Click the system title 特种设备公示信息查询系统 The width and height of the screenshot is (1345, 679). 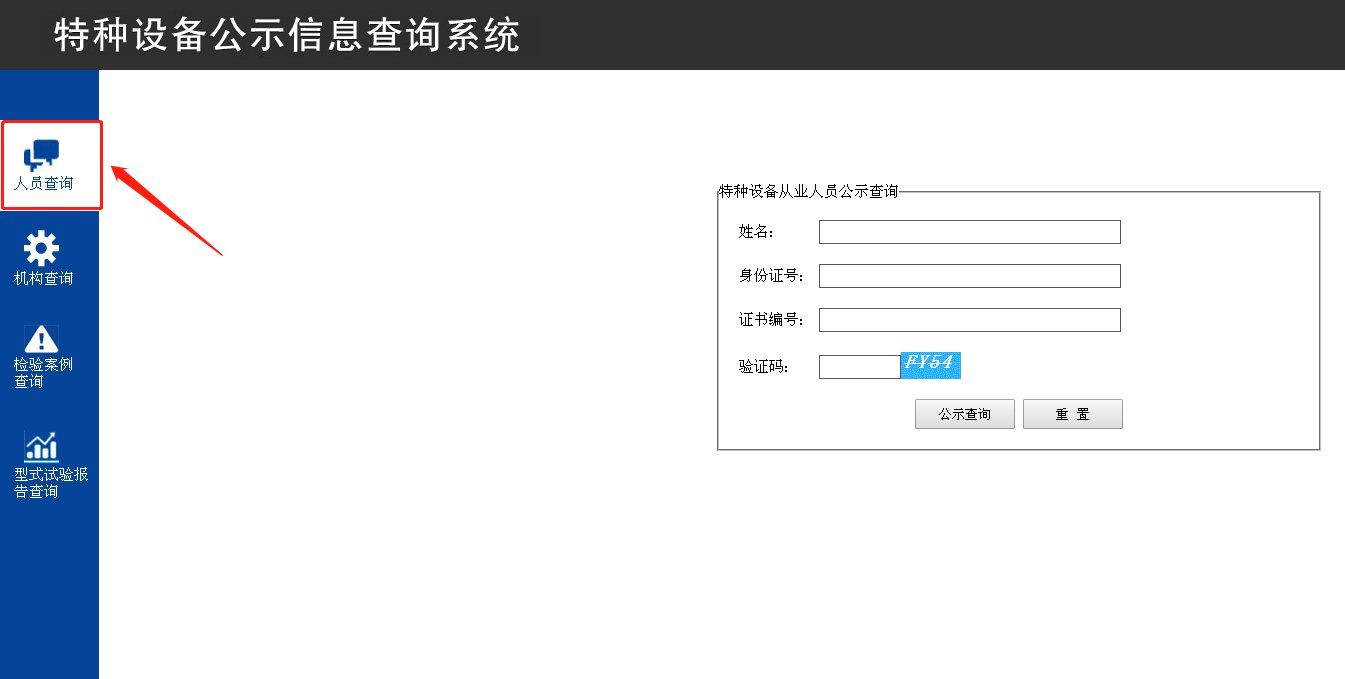(x=288, y=34)
